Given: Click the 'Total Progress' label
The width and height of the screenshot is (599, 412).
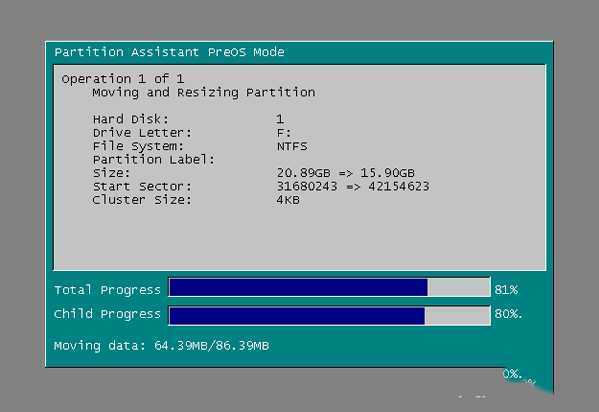Looking at the screenshot, I should 107,290.
